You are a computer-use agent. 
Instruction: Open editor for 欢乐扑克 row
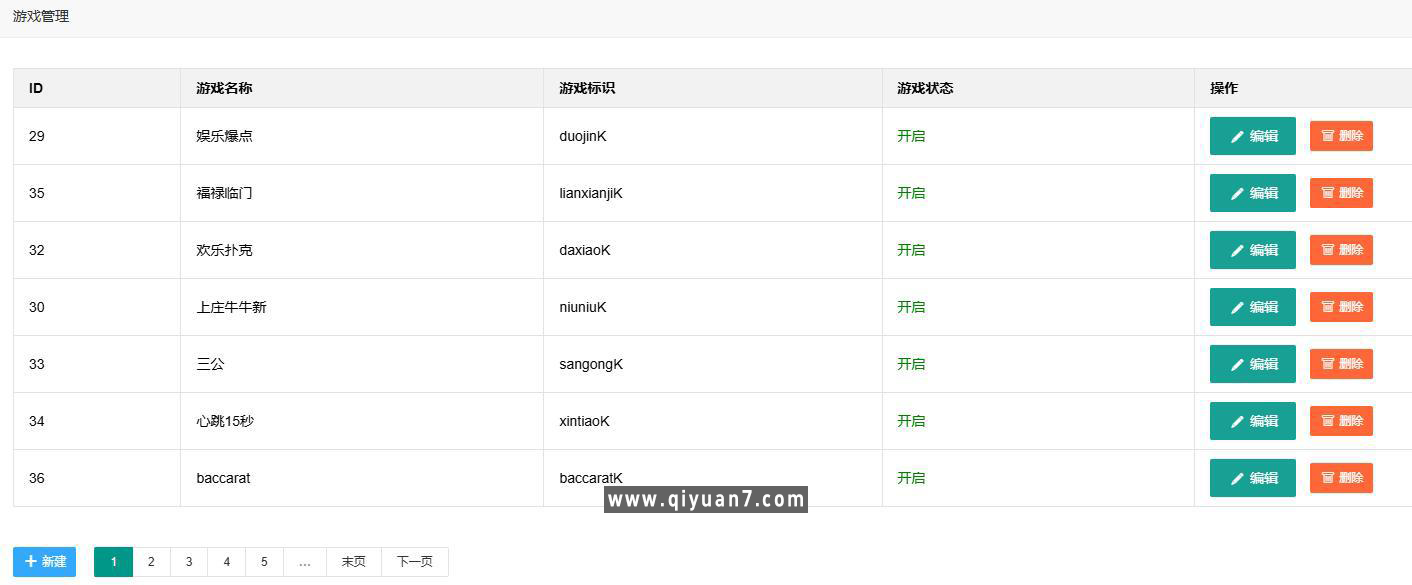tap(1252, 250)
